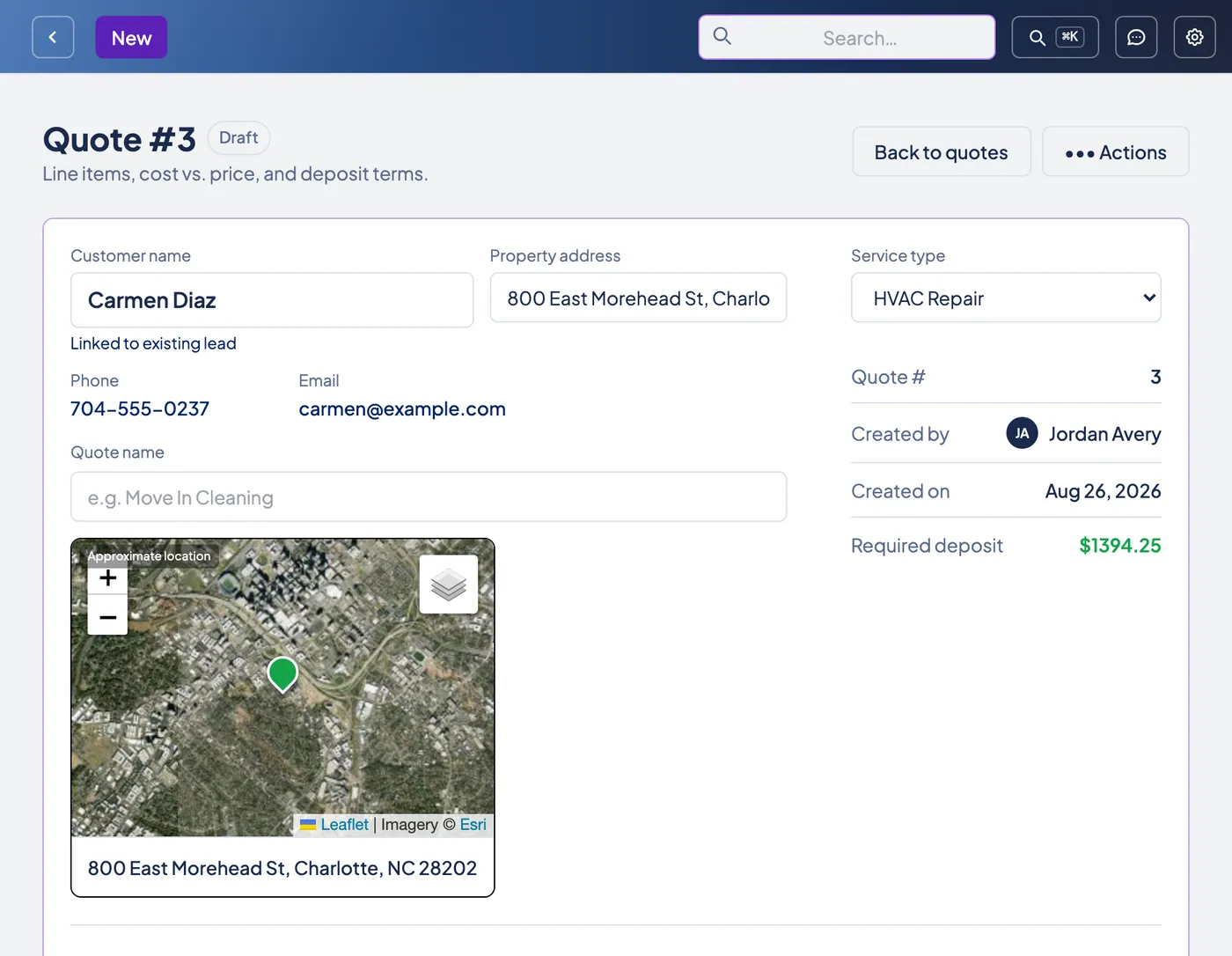Click the JA avatar for Jordan Avery
Viewport: 1232px width, 956px height.
1022,433
